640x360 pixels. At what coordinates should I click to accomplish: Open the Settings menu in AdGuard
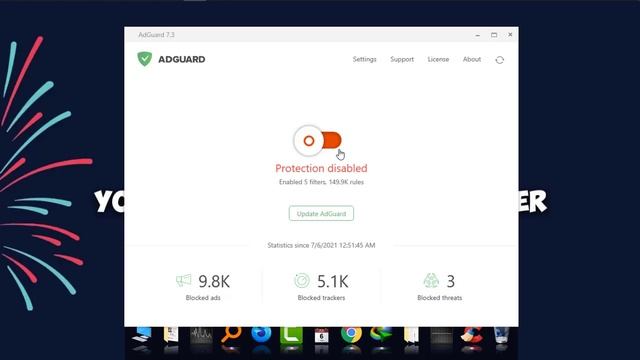(x=364, y=59)
